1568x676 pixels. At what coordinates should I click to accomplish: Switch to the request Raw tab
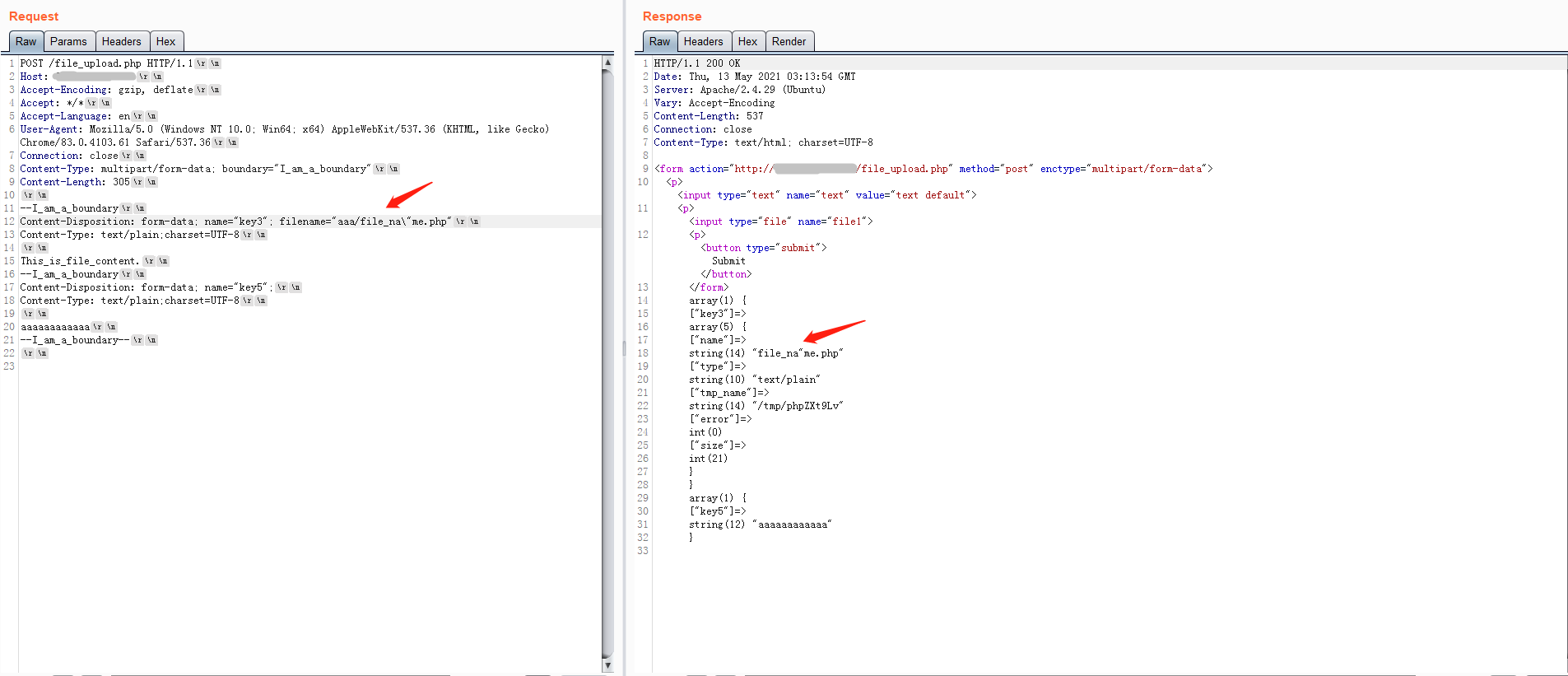(x=26, y=42)
